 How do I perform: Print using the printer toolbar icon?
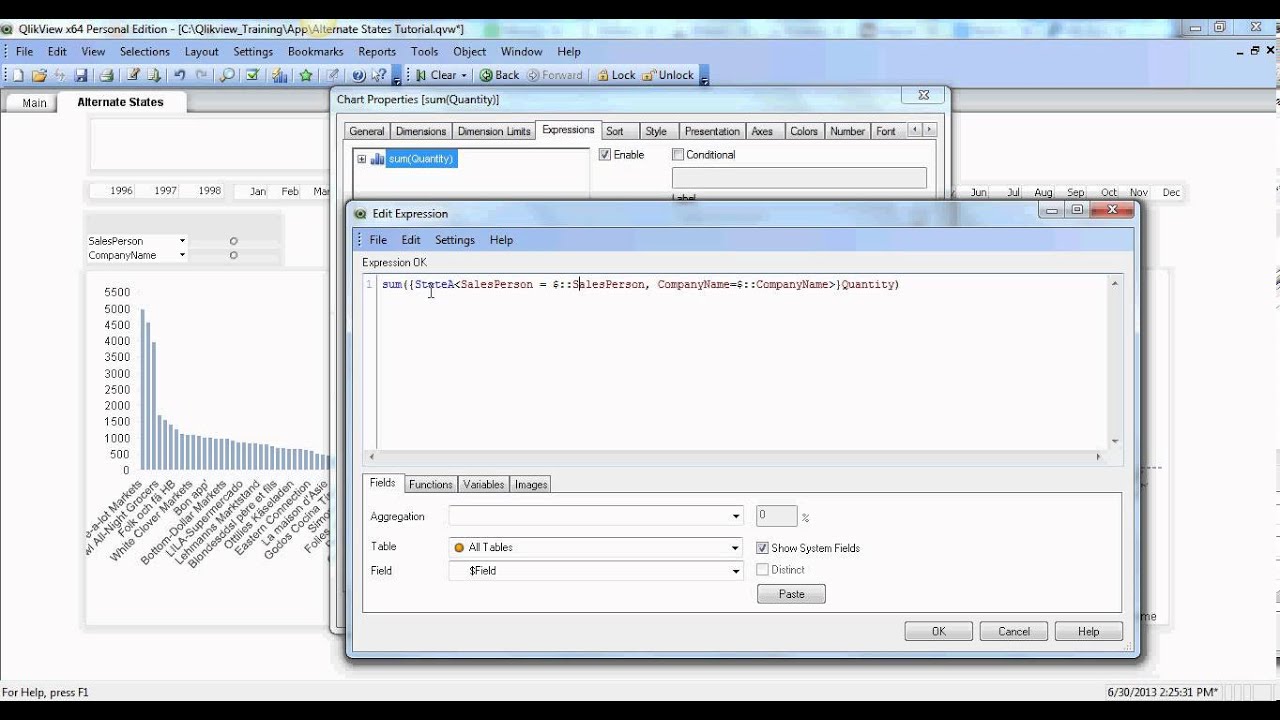pos(106,75)
